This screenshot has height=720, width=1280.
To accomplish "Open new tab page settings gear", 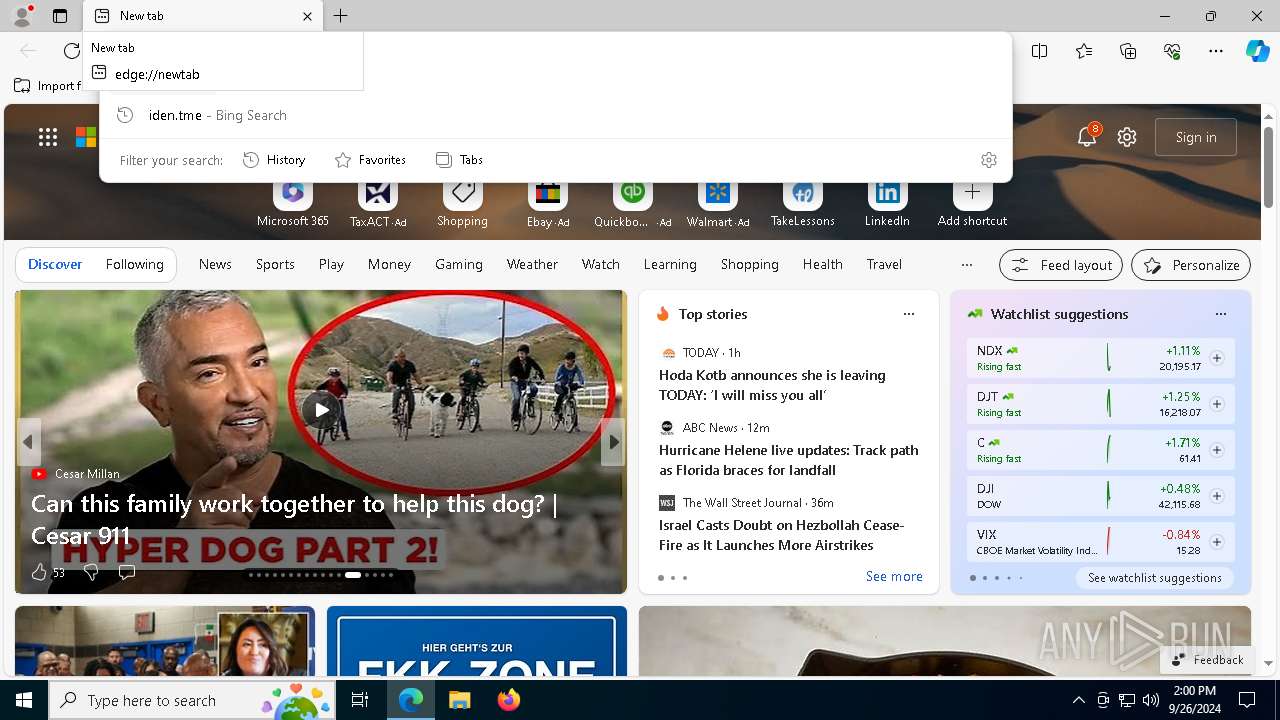I will coord(1127,138).
